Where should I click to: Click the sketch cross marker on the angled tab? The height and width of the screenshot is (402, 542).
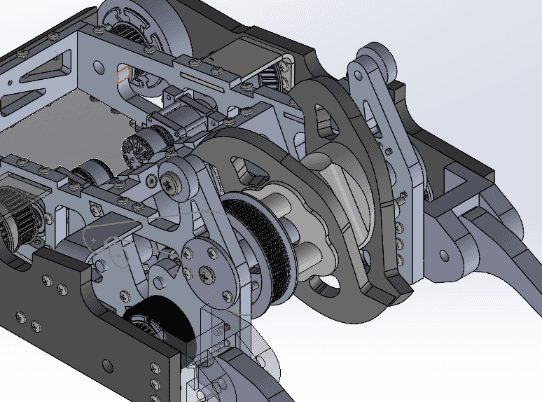pos(93,240)
